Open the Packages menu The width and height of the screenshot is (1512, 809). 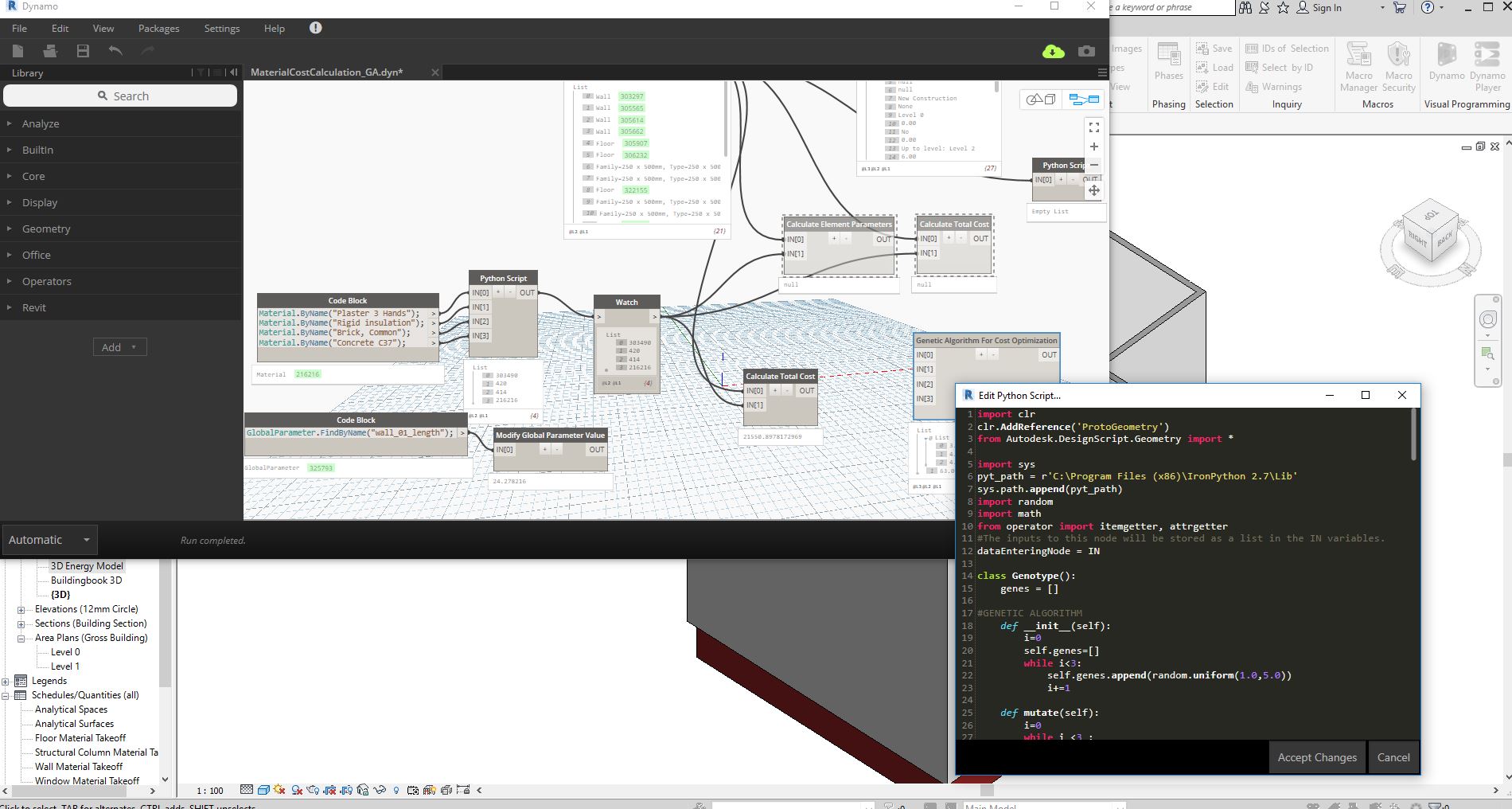pos(158,29)
